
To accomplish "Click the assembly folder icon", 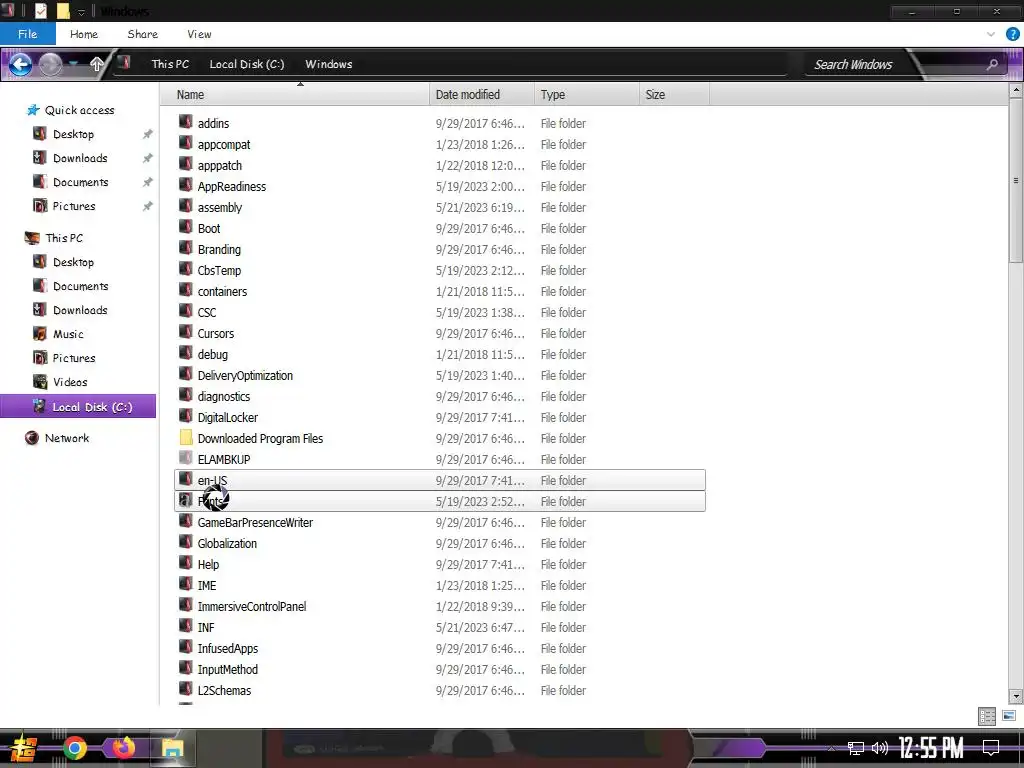I will pos(185,206).
